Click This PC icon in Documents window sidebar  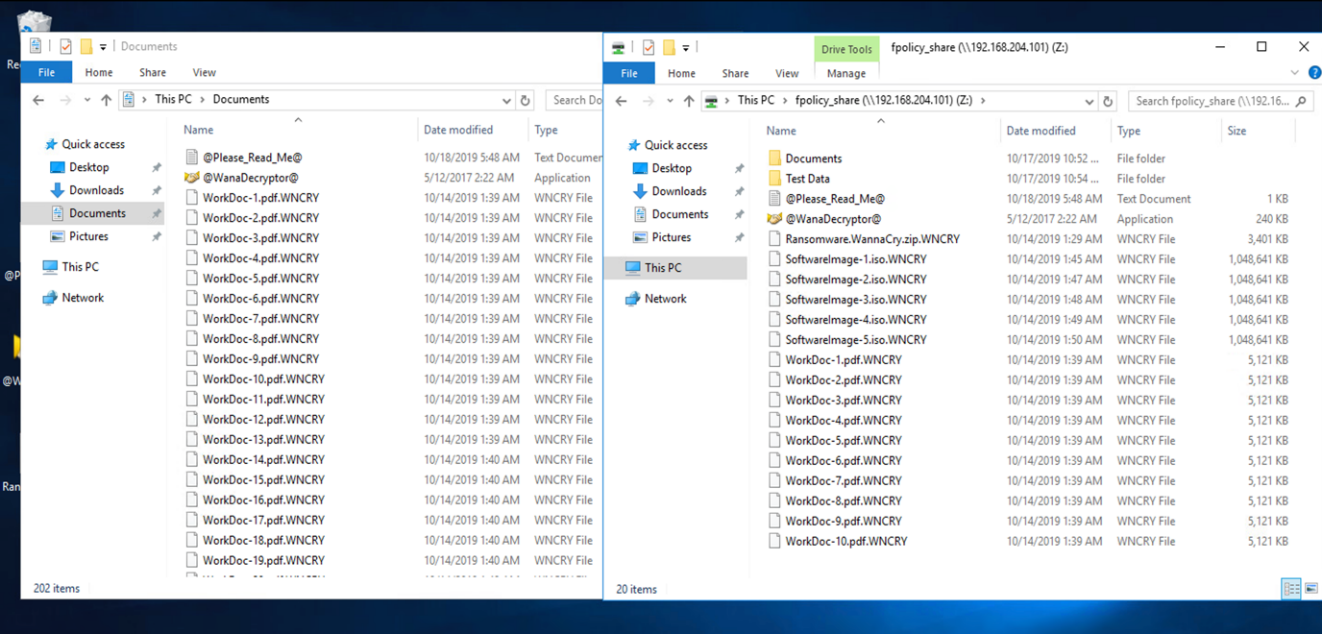click(x=50, y=267)
